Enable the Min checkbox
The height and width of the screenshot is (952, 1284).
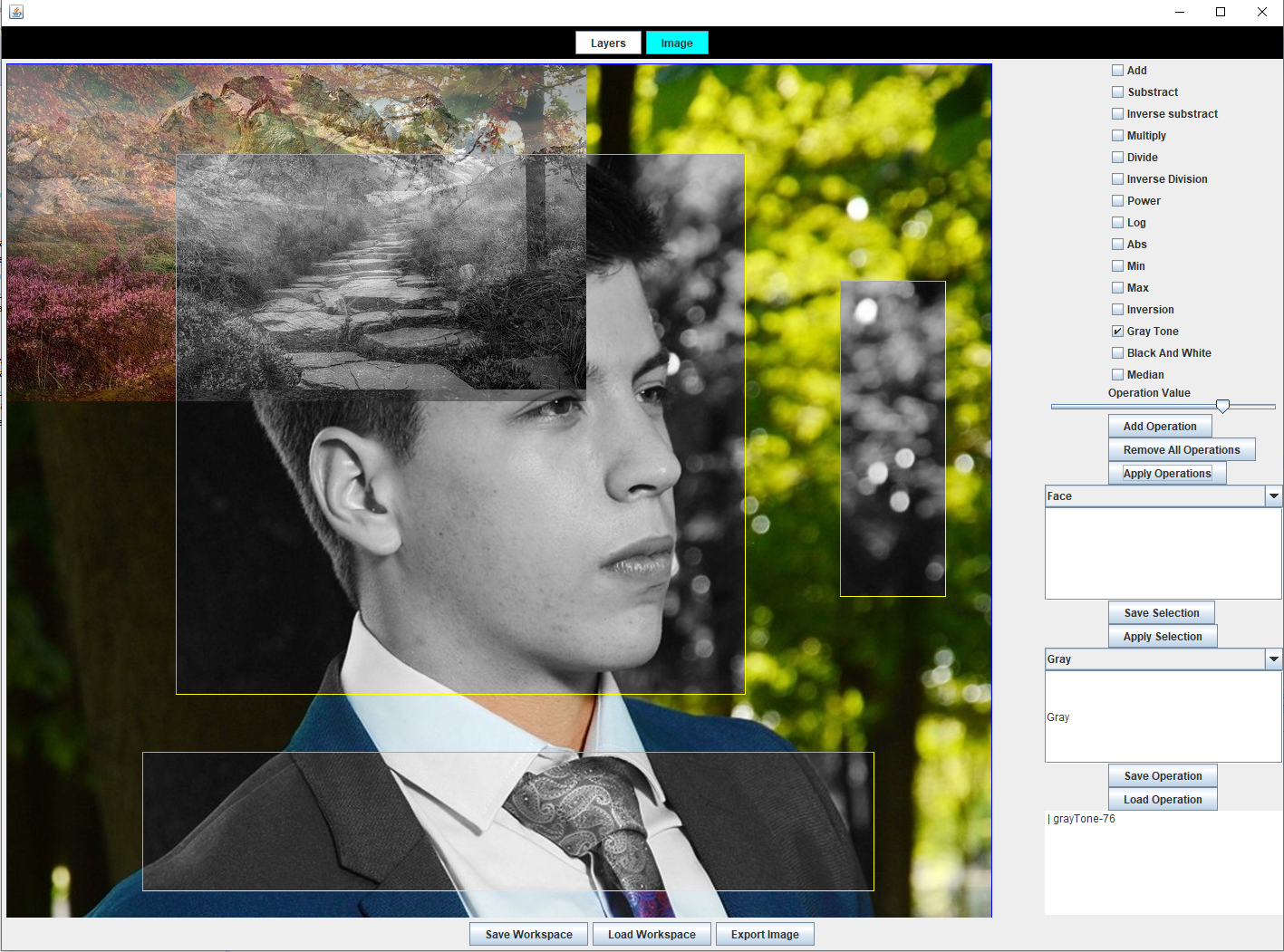(x=1118, y=266)
